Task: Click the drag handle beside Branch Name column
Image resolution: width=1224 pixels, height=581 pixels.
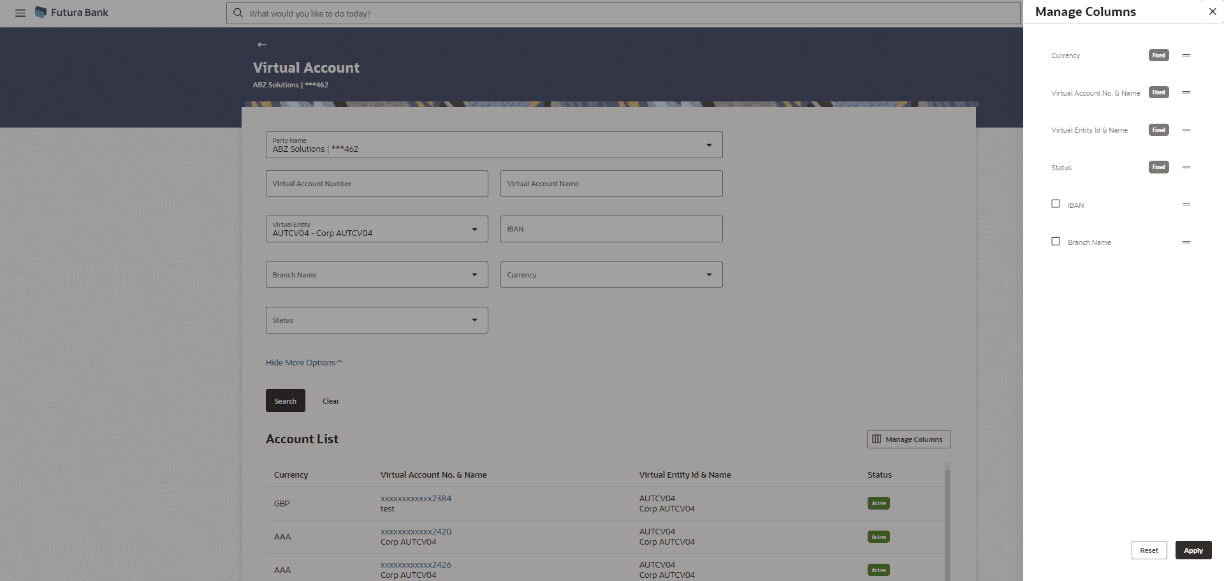Action: click(1186, 241)
